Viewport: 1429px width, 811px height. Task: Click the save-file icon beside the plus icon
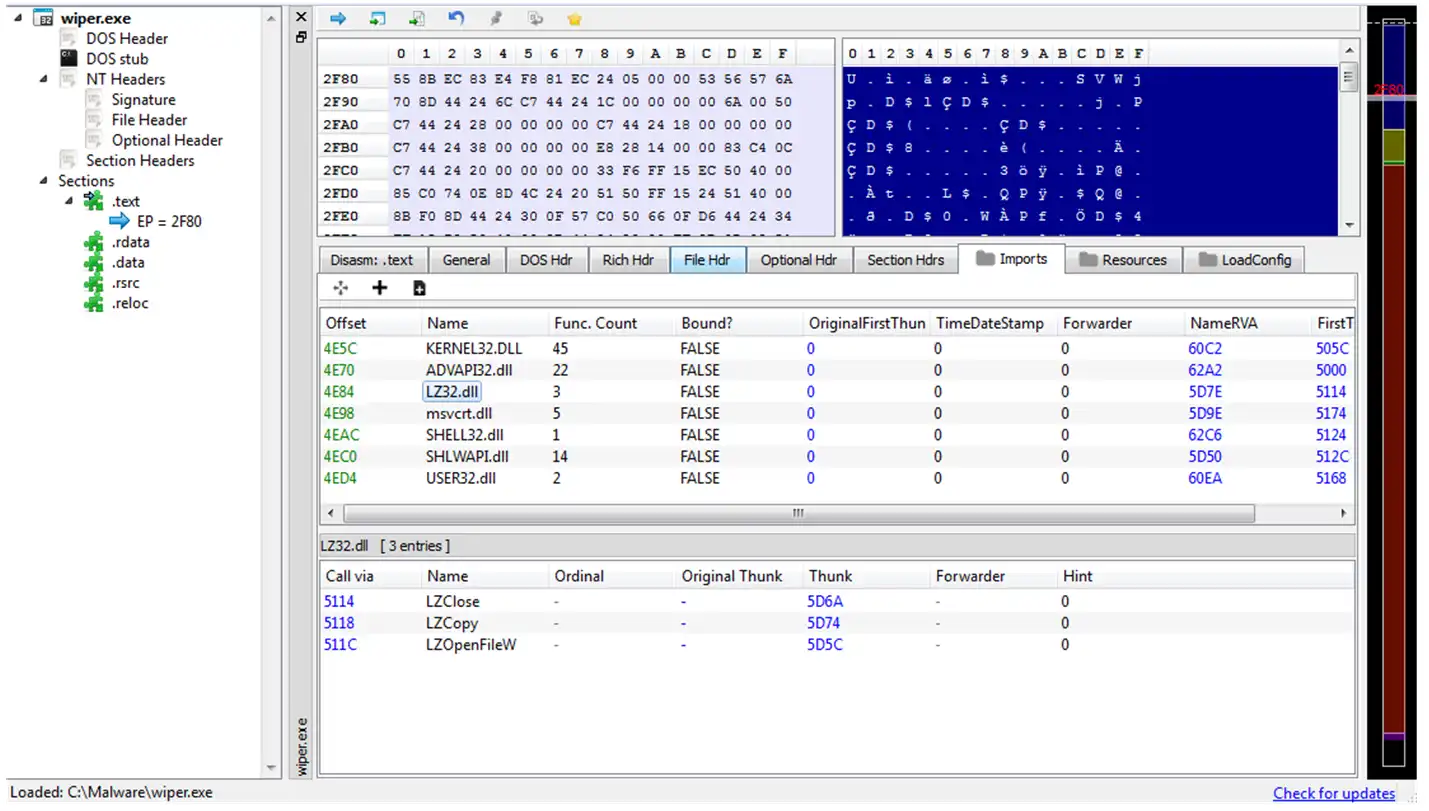click(419, 288)
